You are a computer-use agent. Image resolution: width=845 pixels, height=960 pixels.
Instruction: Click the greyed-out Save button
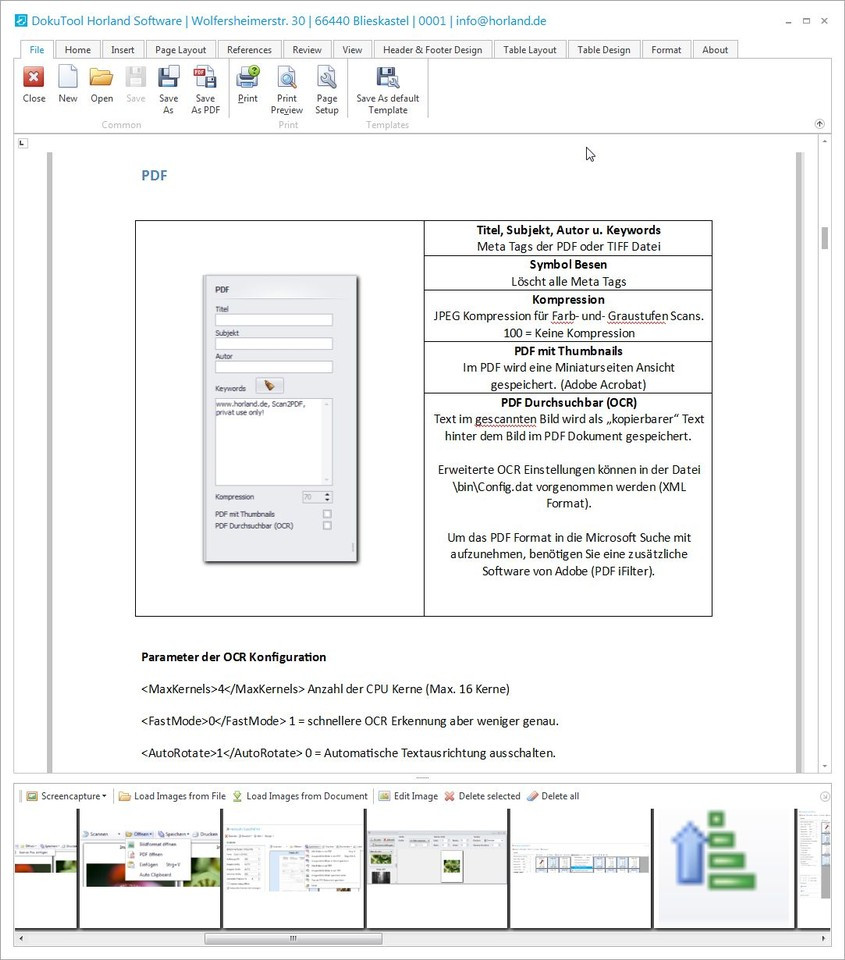[x=135, y=85]
